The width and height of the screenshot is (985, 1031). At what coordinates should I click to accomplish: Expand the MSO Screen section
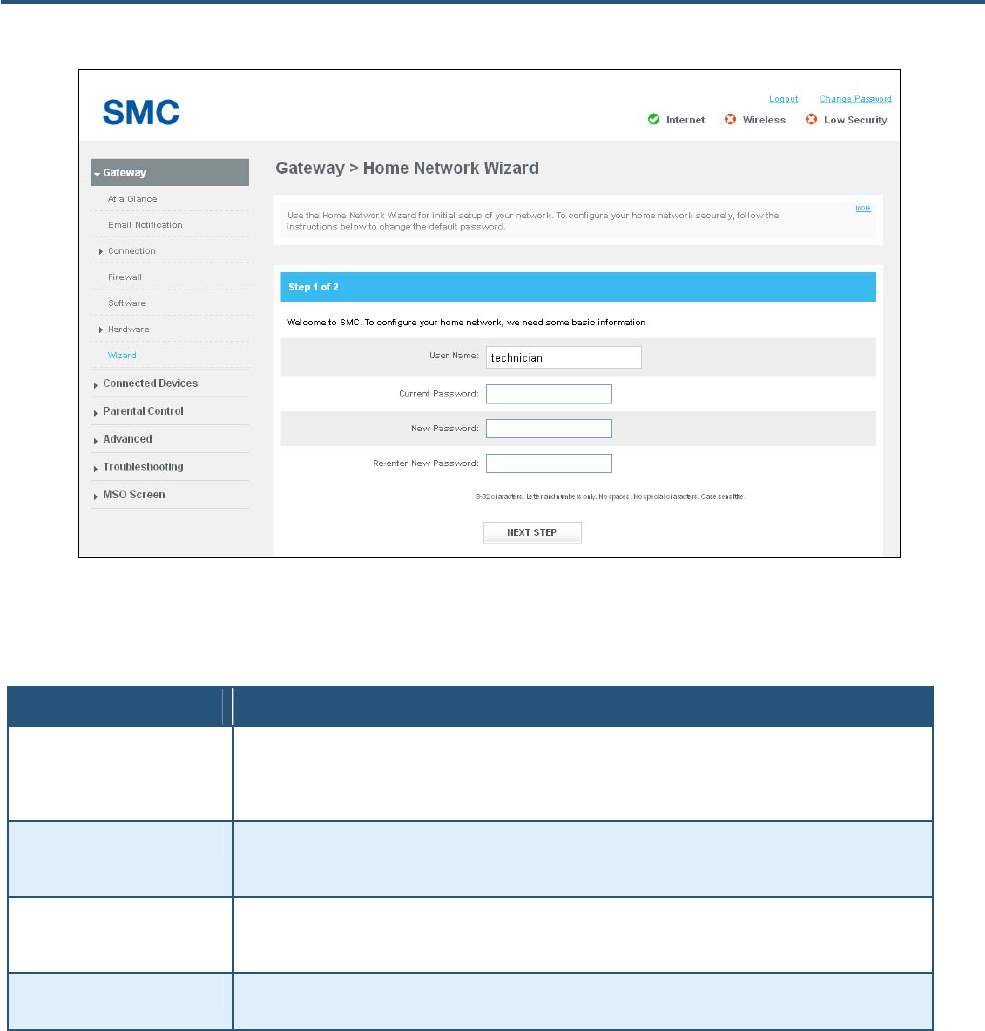pyautogui.click(x=133, y=494)
